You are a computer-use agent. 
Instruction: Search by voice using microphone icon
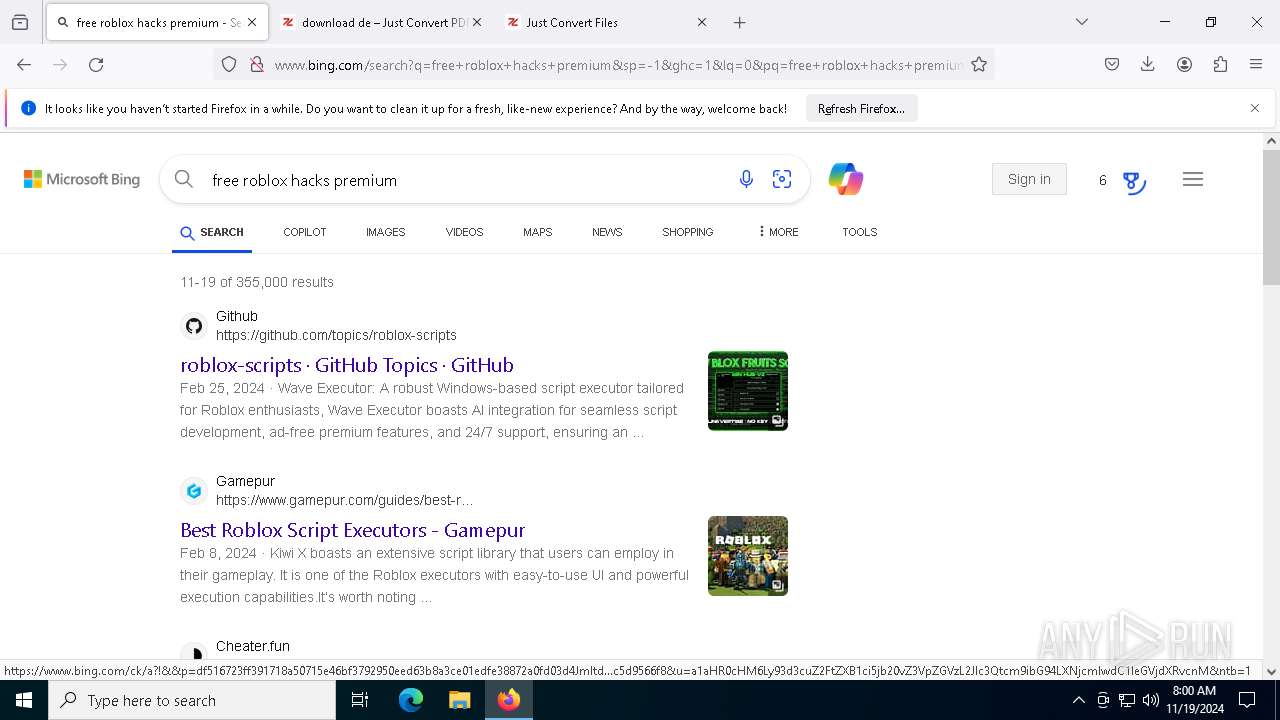point(746,179)
